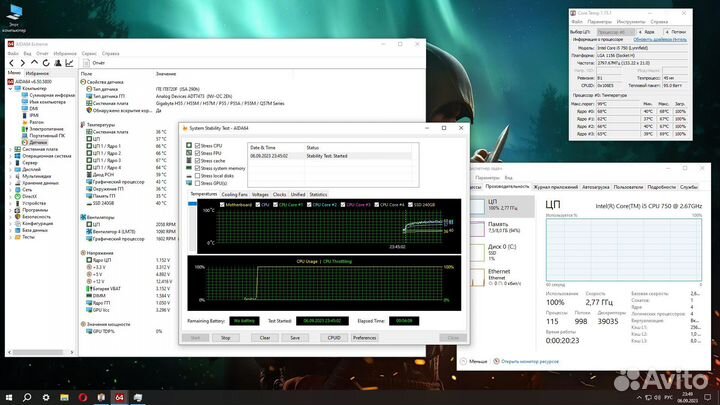The height and width of the screenshot is (405, 720).
Task: Stop the stability test
Action: [225, 338]
